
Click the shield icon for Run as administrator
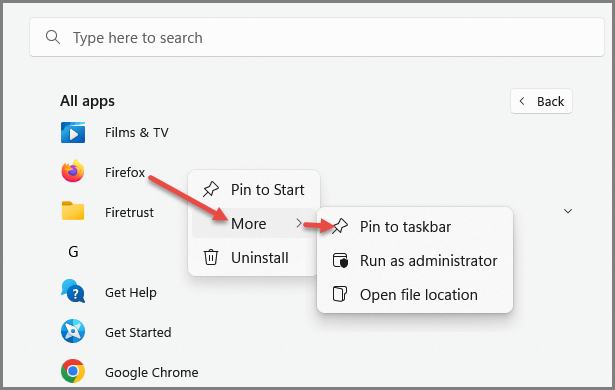(340, 260)
